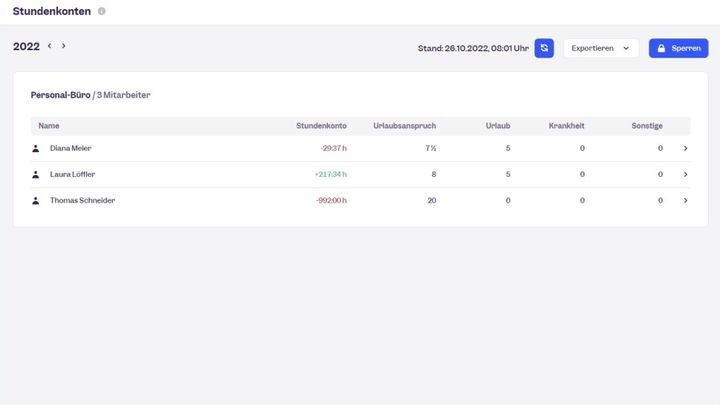Select Thomas Schneider's name

tap(82, 200)
